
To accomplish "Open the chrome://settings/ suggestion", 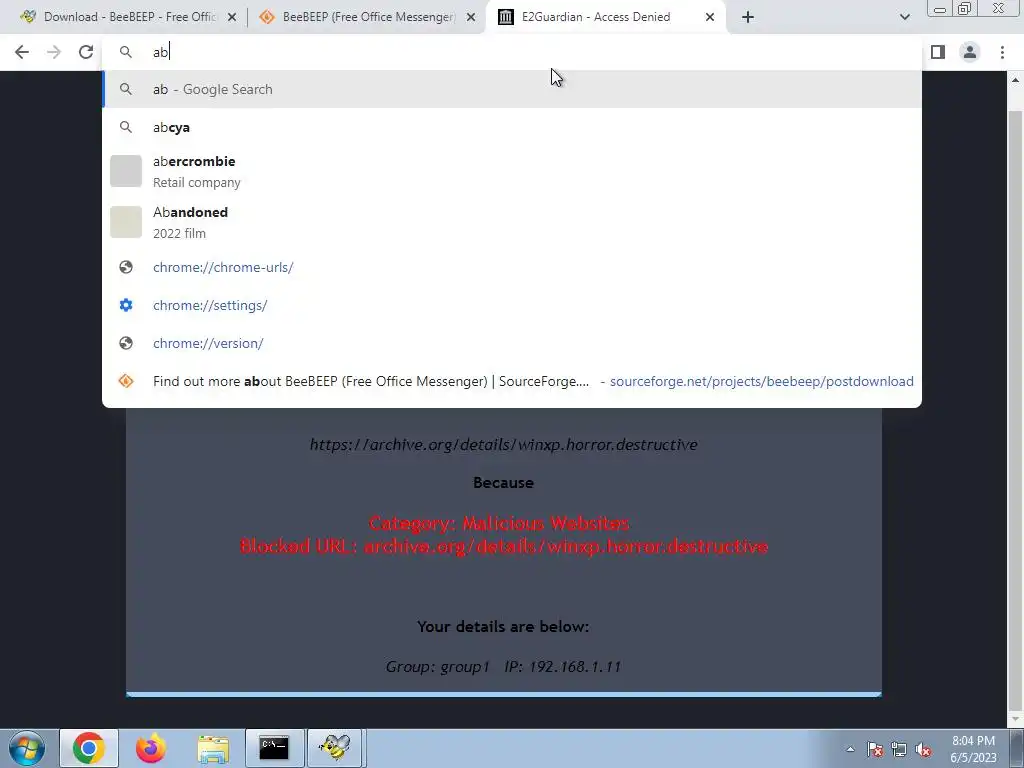I will (x=512, y=305).
